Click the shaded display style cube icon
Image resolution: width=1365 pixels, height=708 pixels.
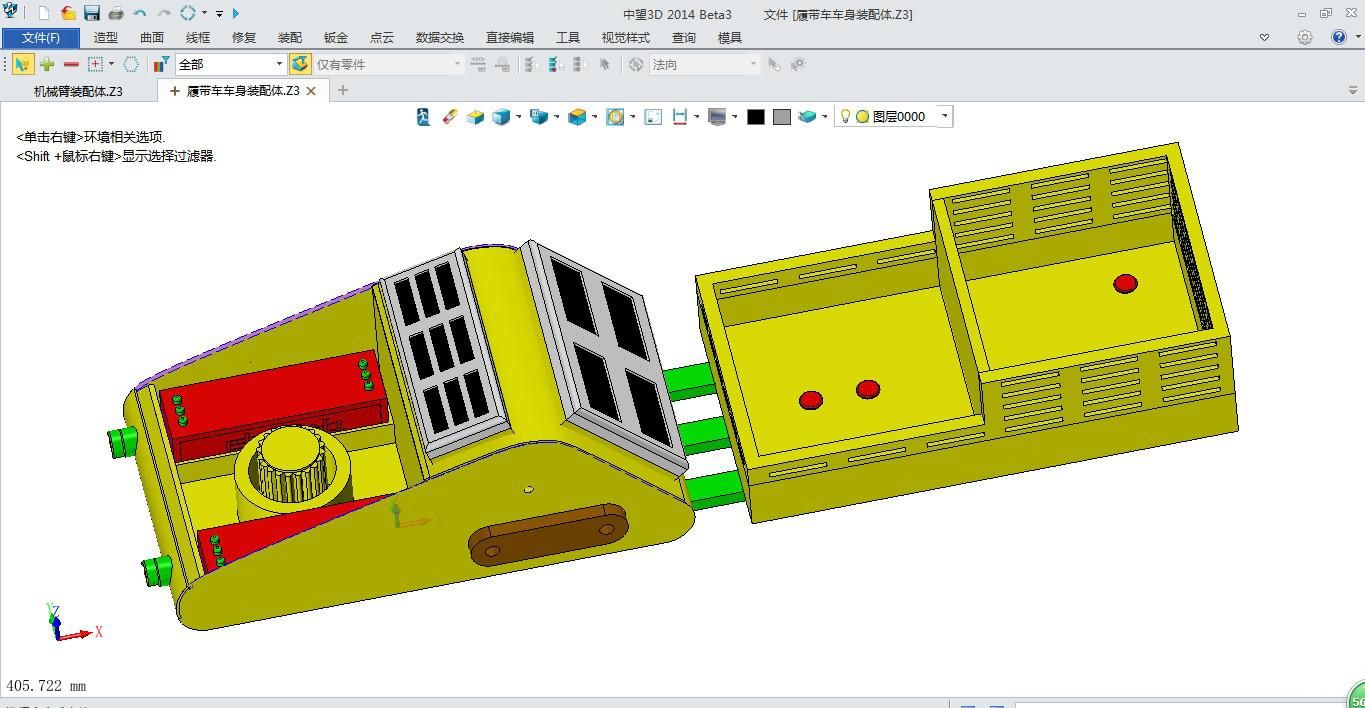click(x=579, y=116)
